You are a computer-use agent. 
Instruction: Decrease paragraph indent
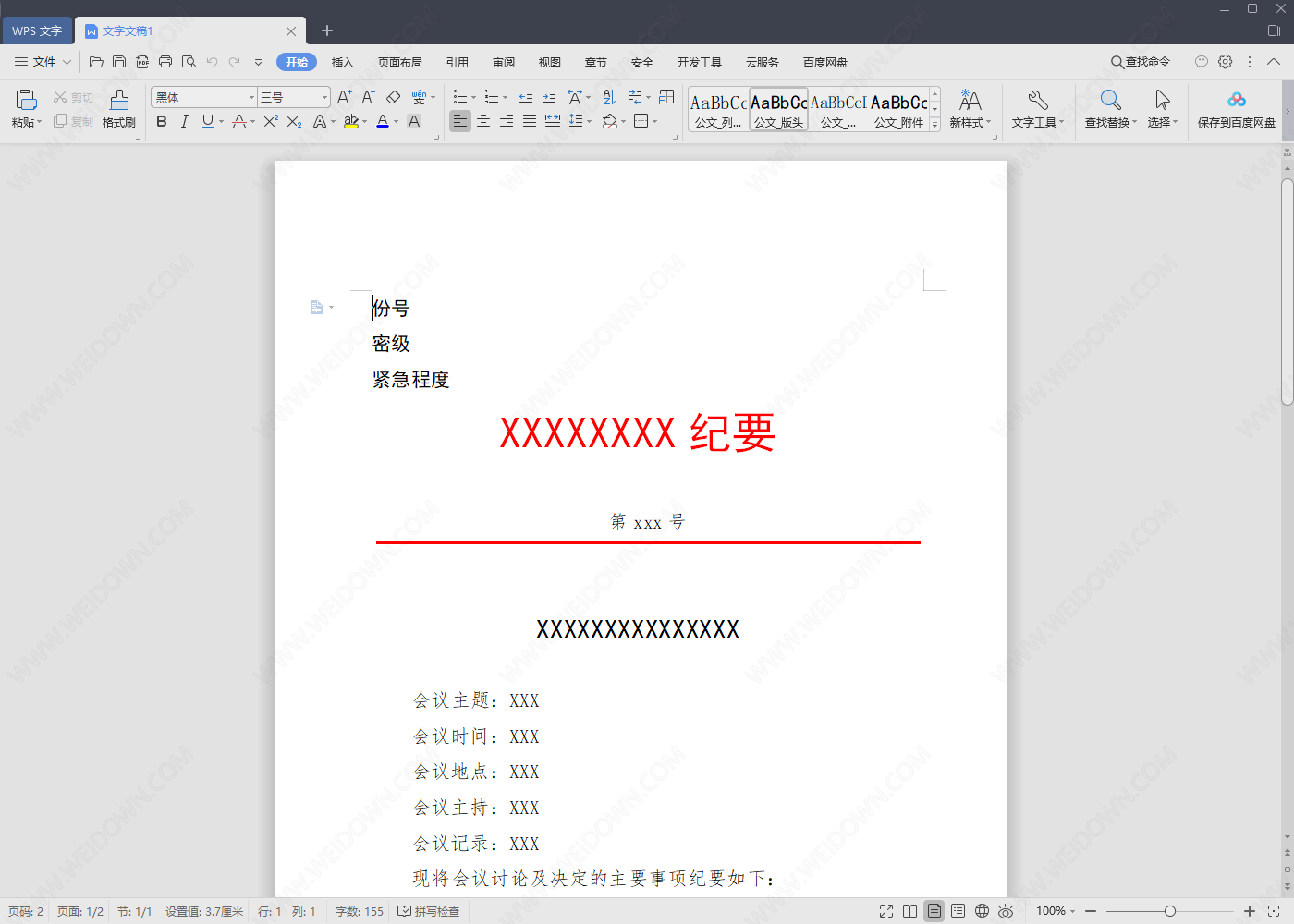(x=526, y=97)
